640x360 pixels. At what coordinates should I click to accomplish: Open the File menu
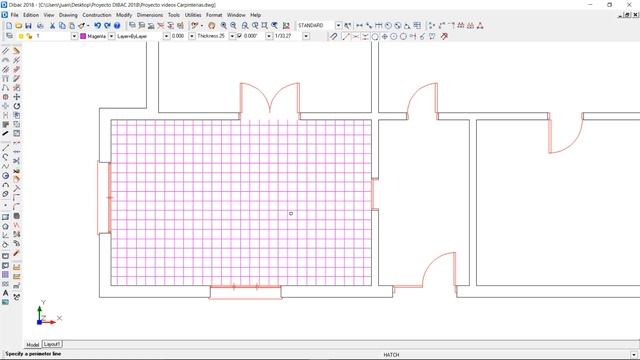[14, 15]
